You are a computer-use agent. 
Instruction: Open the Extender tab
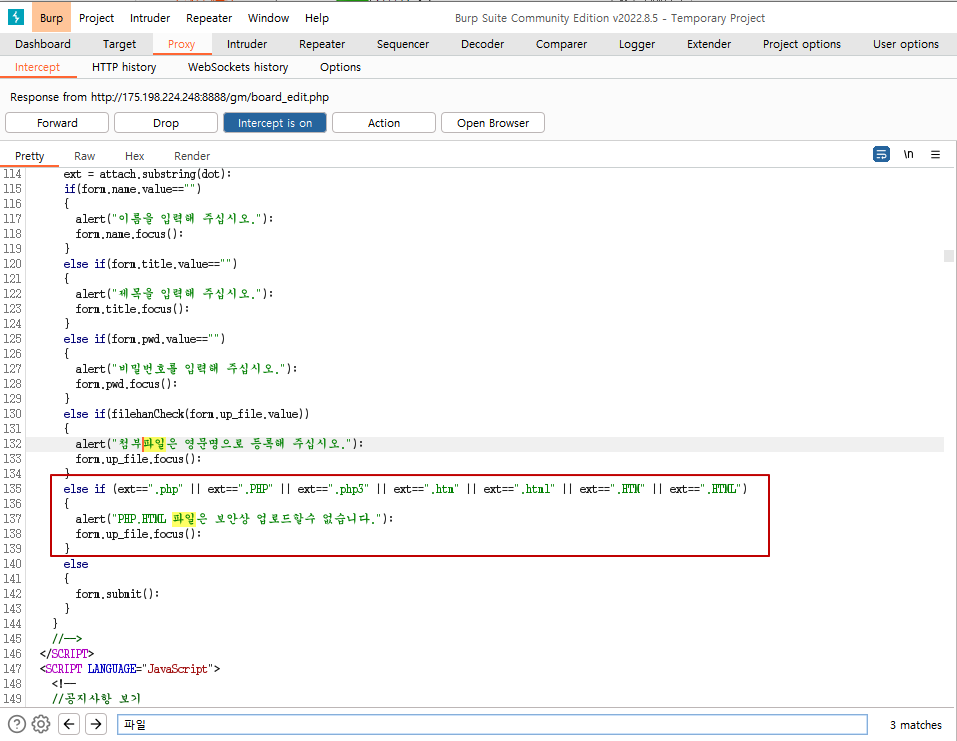click(x=709, y=44)
